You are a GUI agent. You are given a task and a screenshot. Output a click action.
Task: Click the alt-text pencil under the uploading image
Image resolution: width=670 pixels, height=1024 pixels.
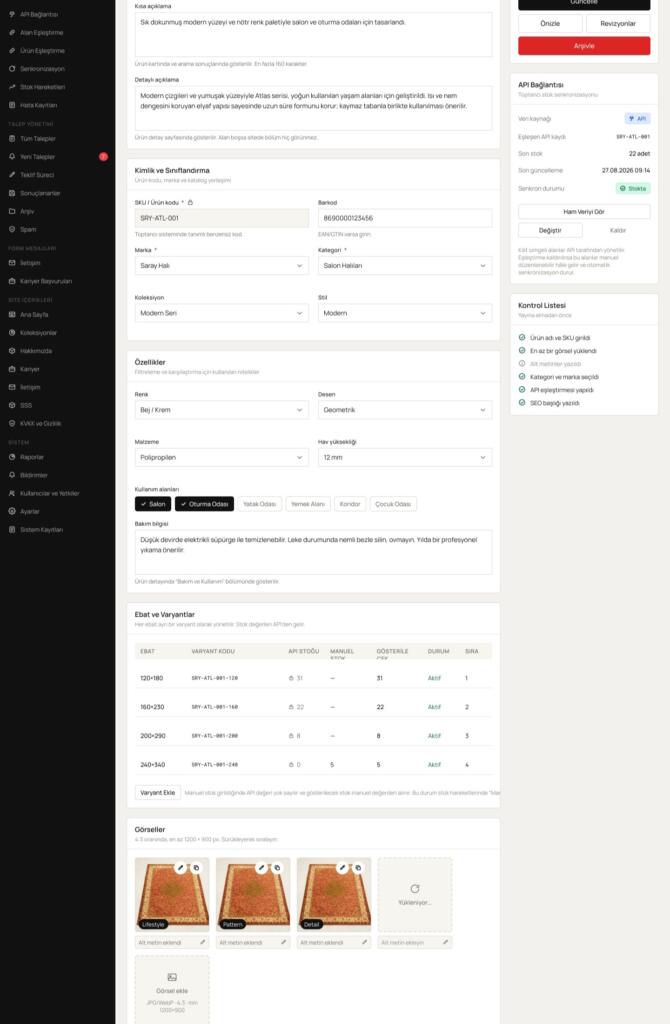[x=445, y=942]
